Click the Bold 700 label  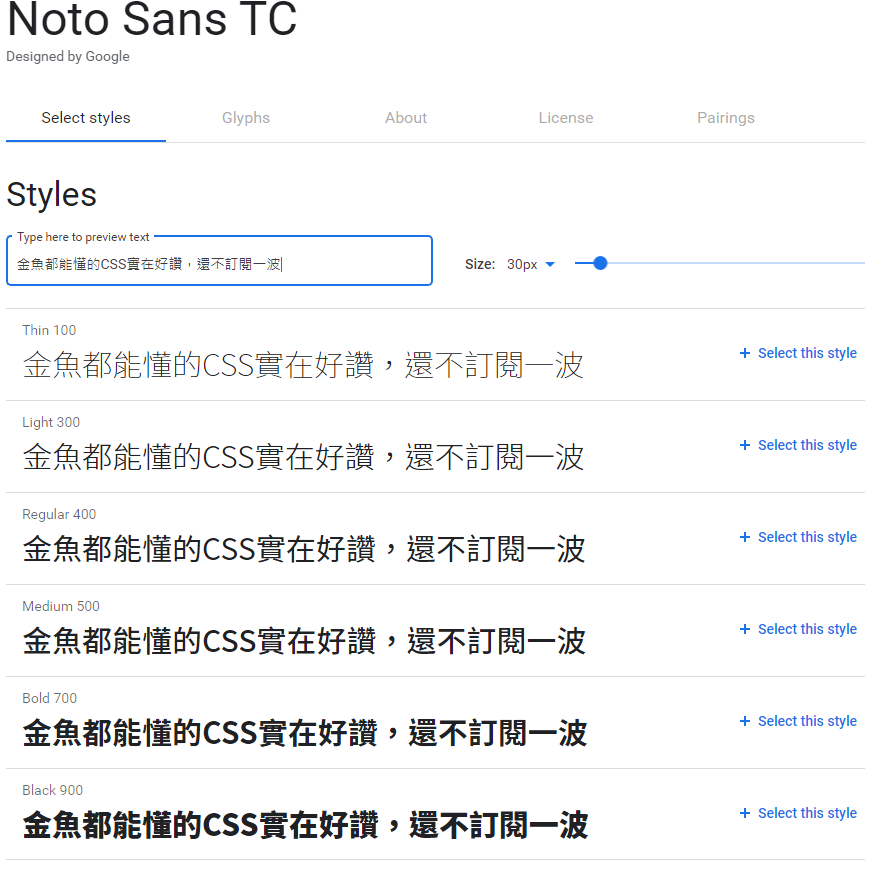tap(50, 699)
